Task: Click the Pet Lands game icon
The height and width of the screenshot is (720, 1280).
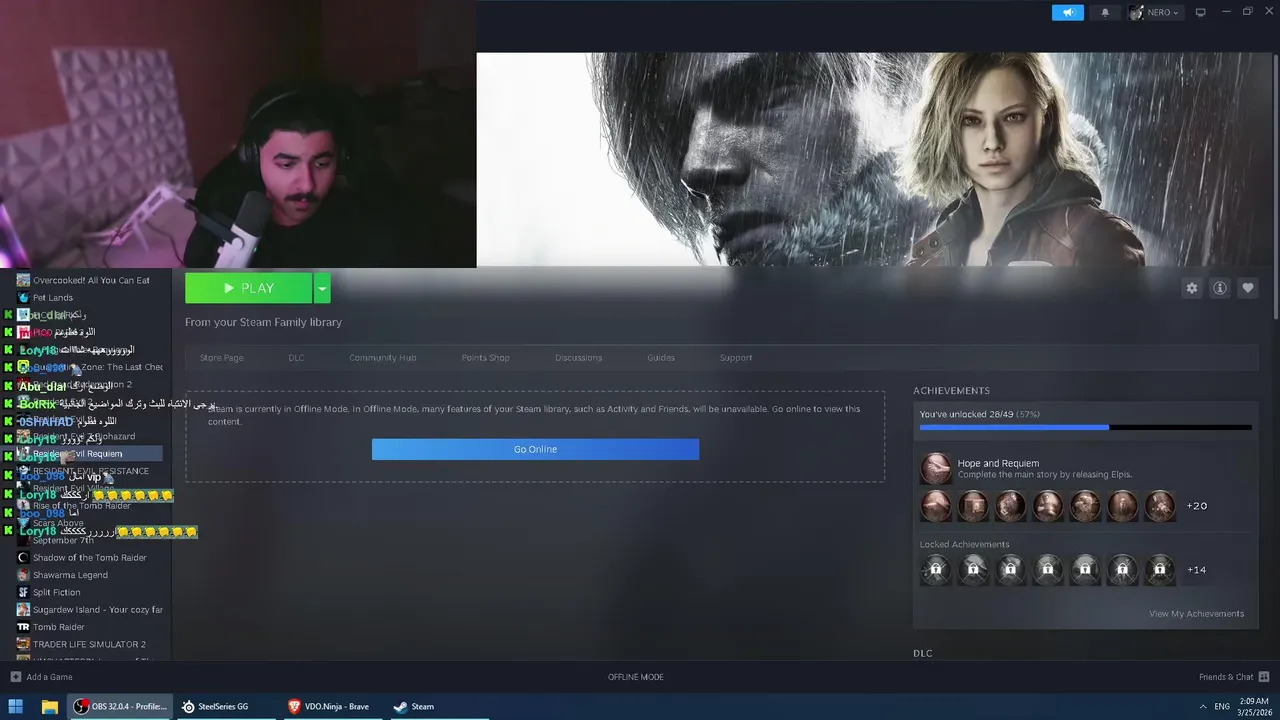Action: click(x=23, y=297)
